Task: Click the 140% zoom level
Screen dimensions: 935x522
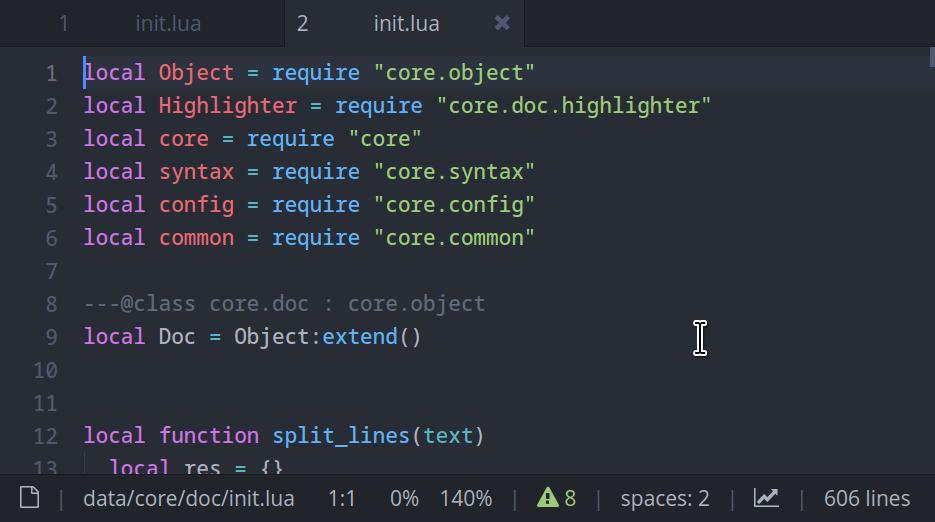Action: [466, 498]
